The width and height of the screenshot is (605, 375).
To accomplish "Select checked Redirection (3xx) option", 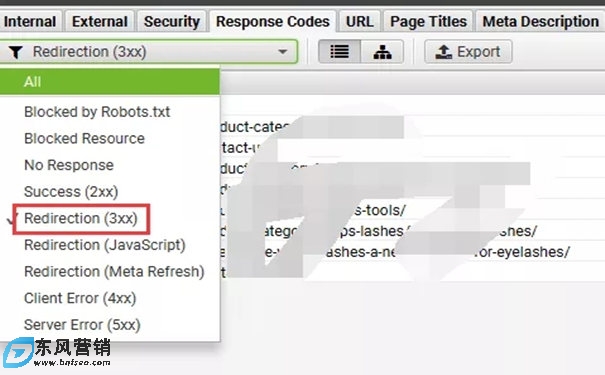I will coord(81,218).
